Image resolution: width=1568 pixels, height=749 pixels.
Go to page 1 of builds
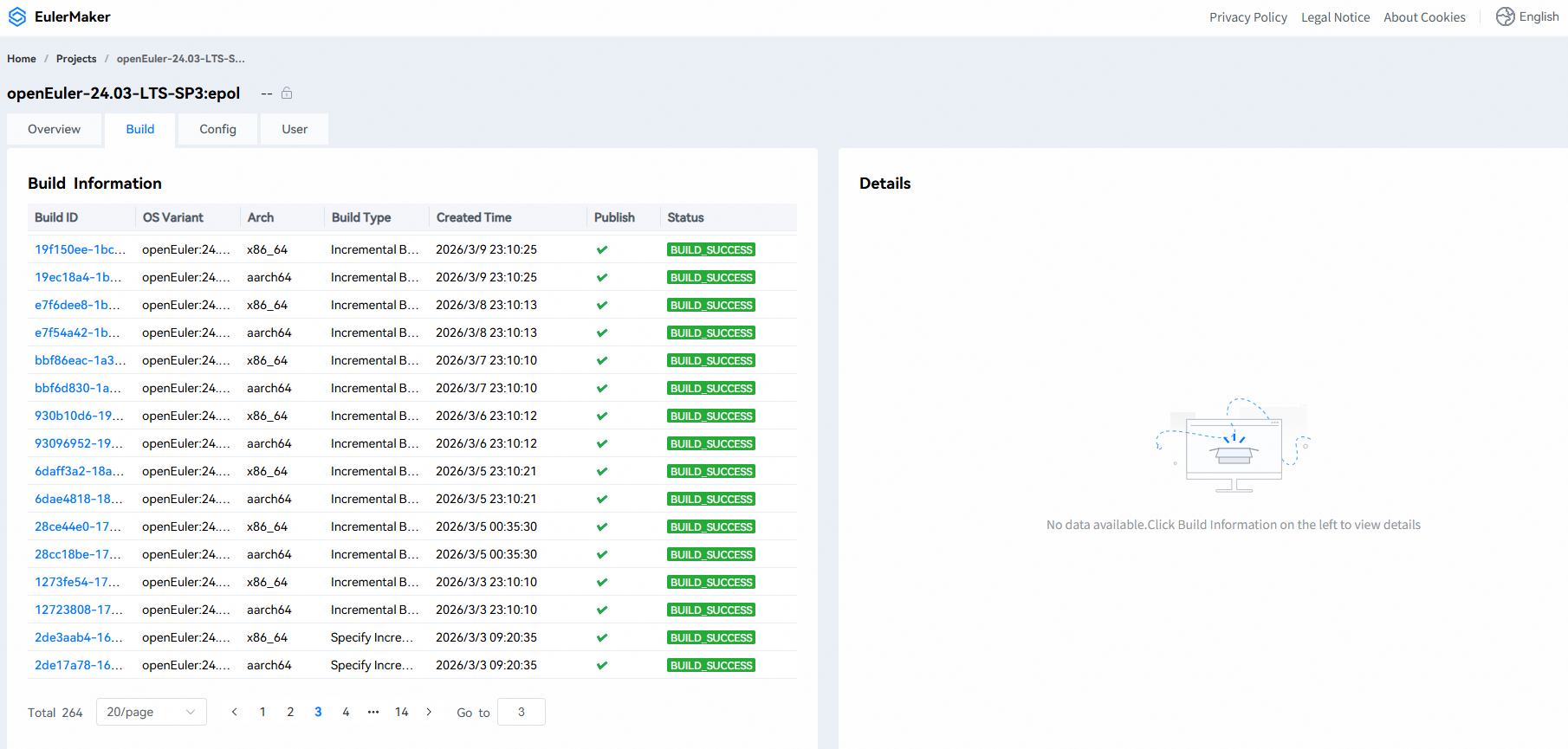[x=262, y=712]
